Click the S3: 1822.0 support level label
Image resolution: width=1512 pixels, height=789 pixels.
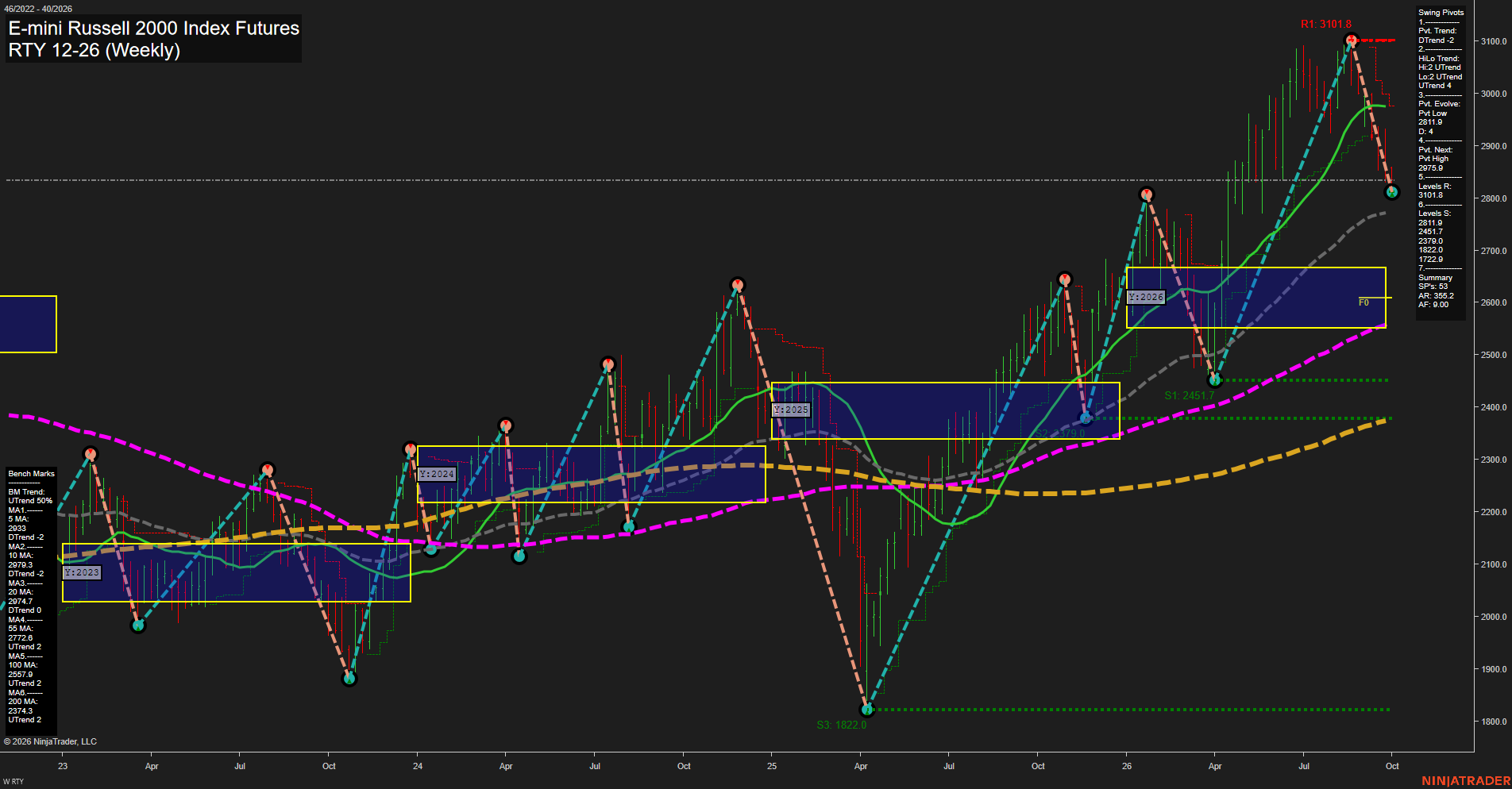(x=842, y=725)
